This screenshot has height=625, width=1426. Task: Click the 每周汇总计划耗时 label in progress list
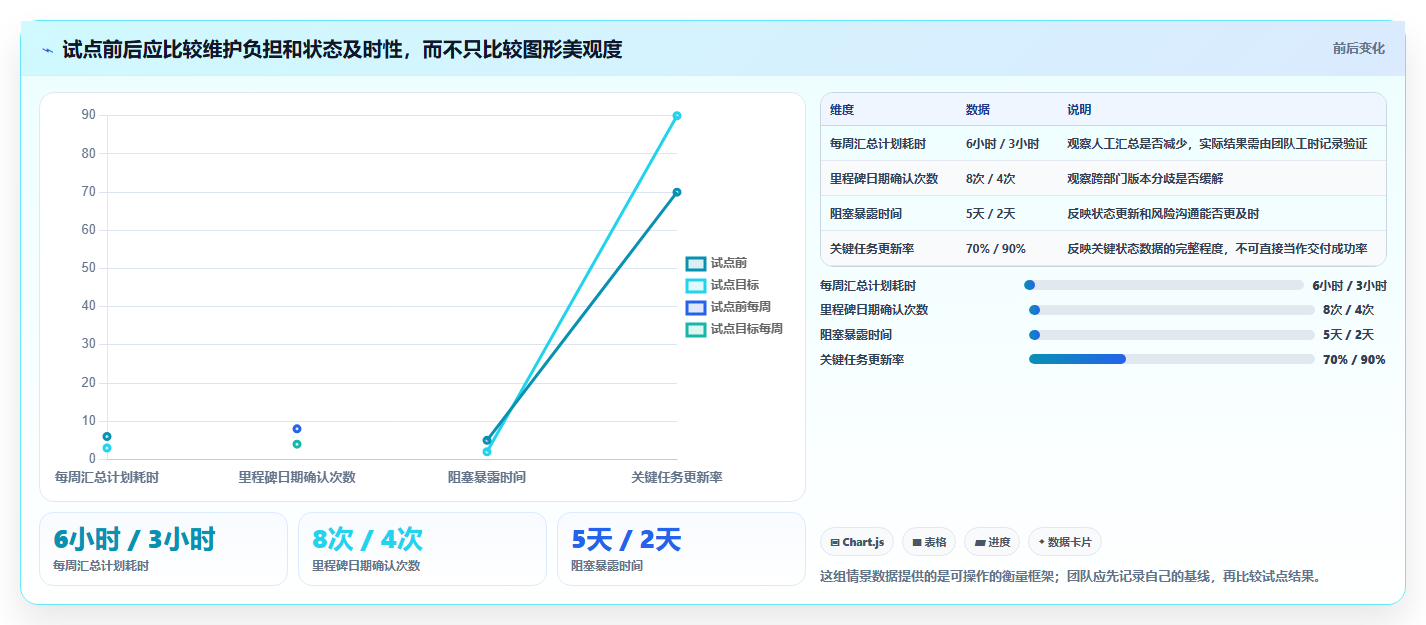868,286
